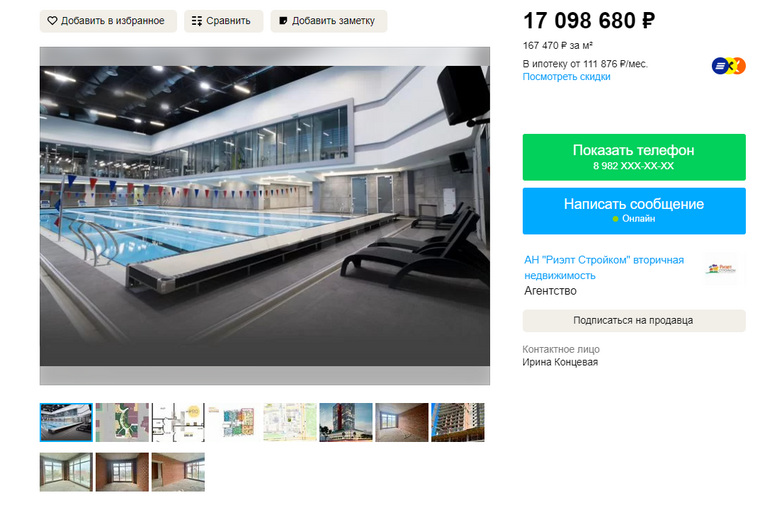Select the swimming pool thumbnail
The width and height of the screenshot is (760, 505).
[x=66, y=422]
